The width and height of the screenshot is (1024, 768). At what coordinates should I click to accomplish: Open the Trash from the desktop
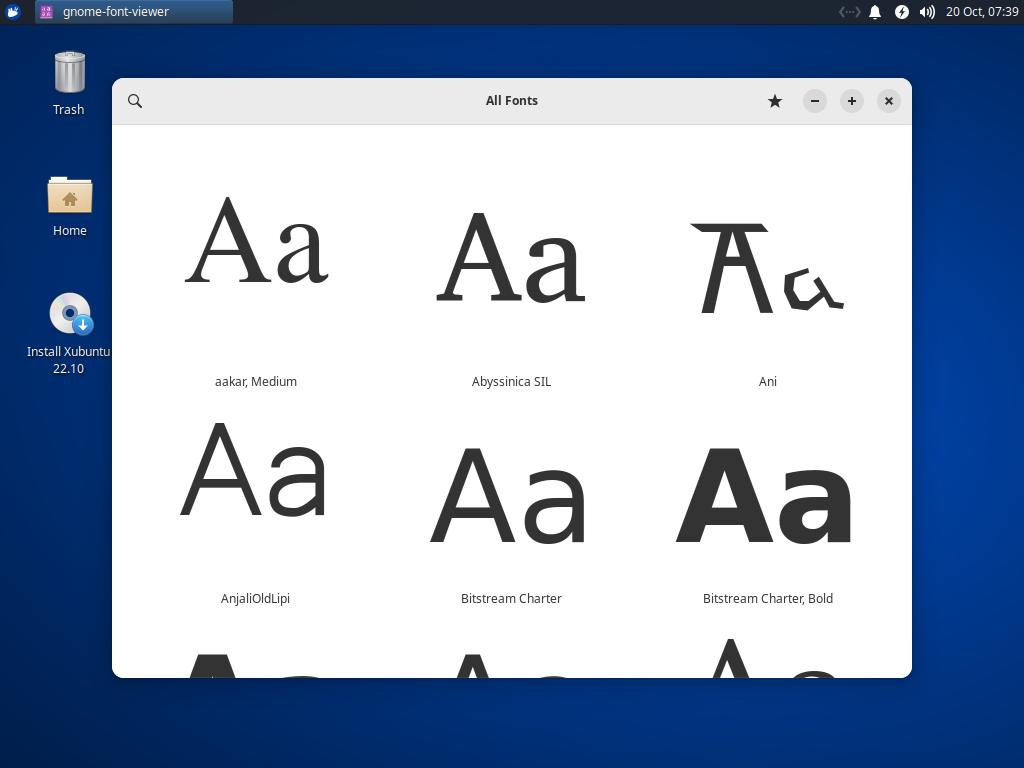click(x=68, y=75)
